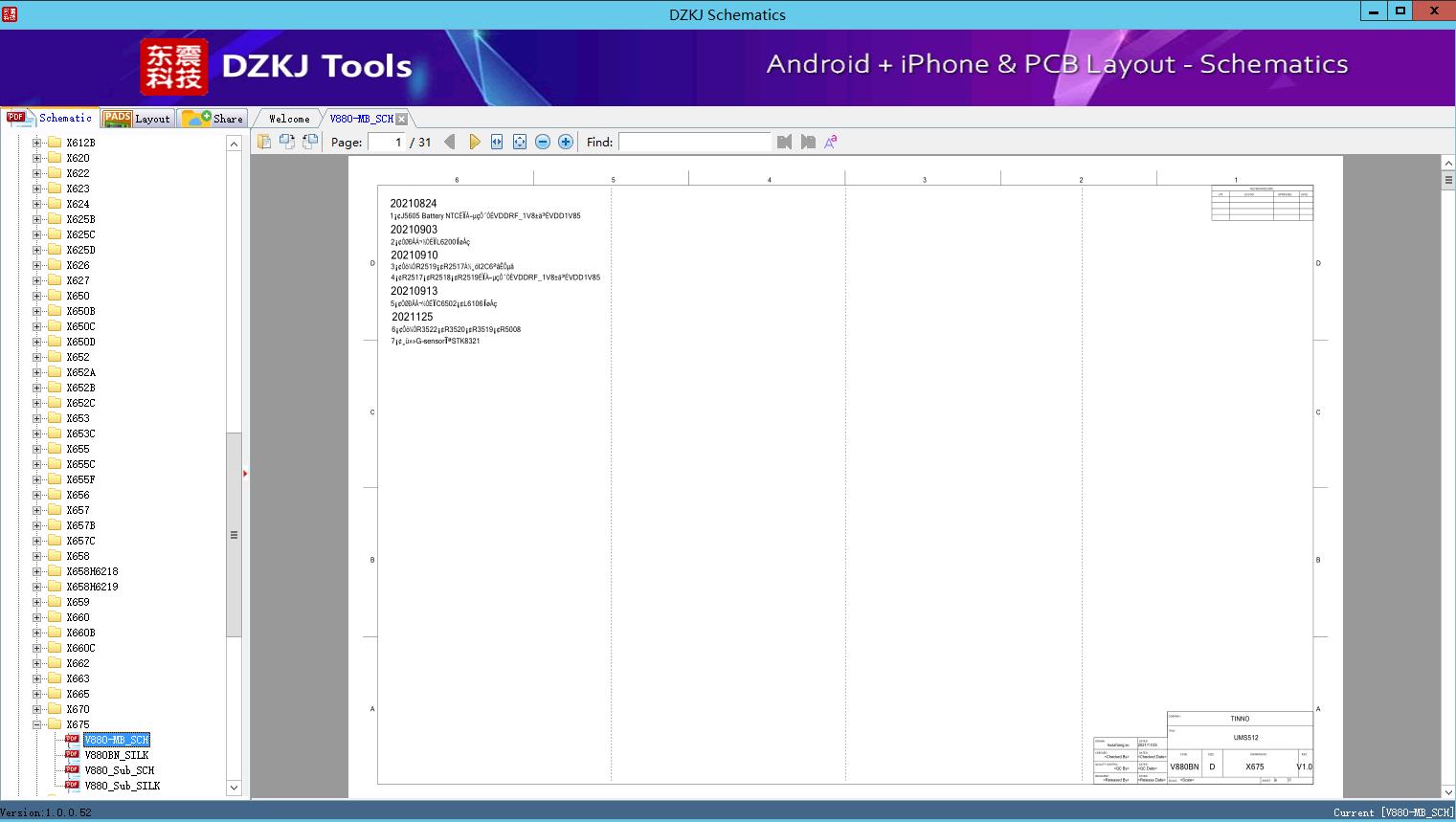Click the tree scroll down arrow
Image resolution: width=1456 pixels, height=822 pixels.
(x=234, y=788)
